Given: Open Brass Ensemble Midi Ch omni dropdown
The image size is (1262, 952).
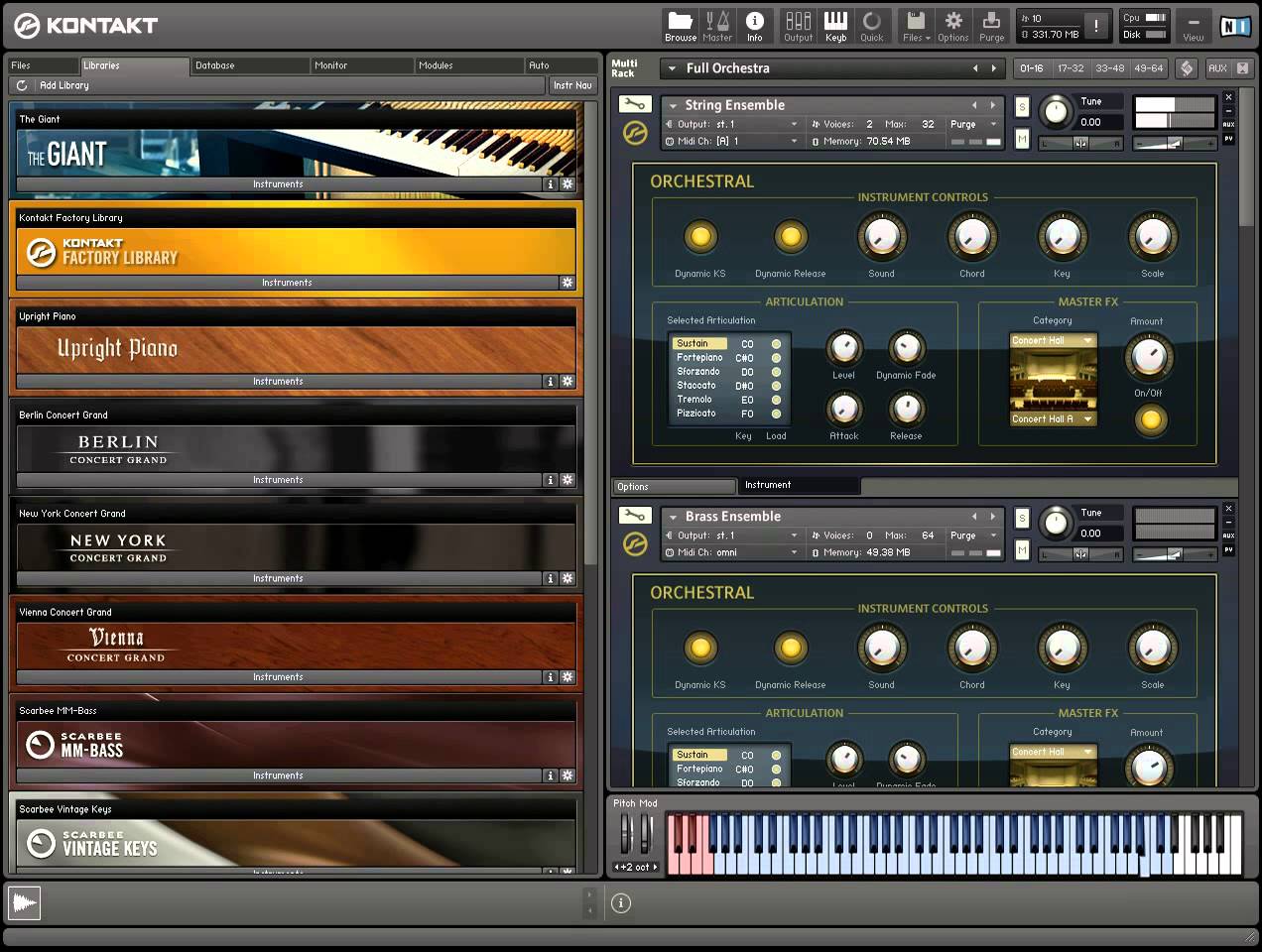Looking at the screenshot, I should click(x=733, y=552).
